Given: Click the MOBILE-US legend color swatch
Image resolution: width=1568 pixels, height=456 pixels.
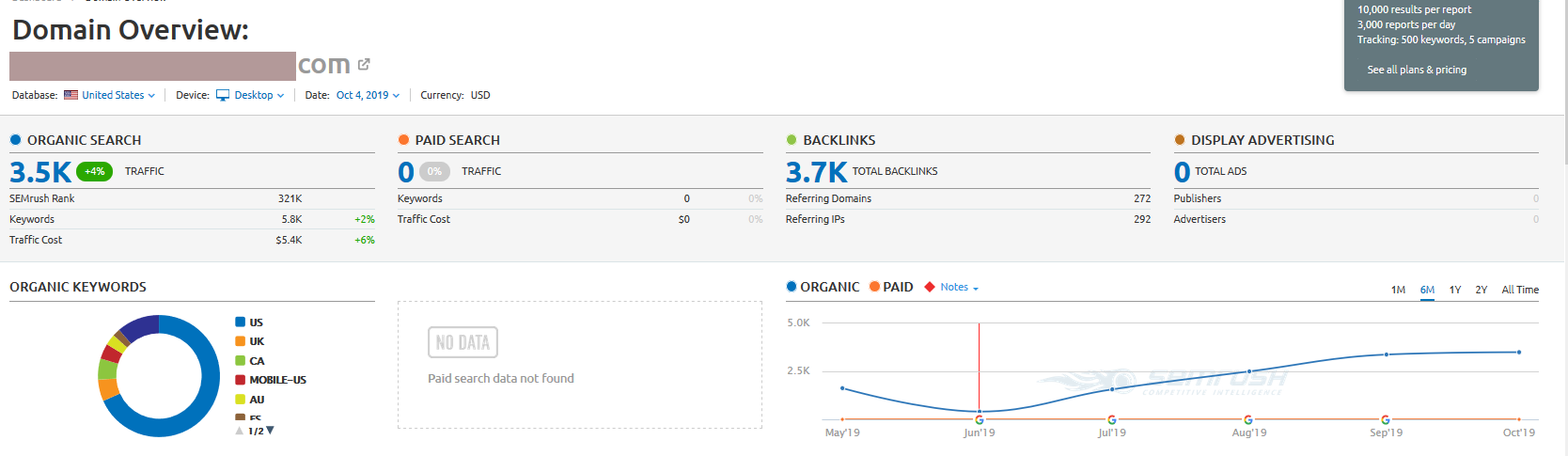Looking at the screenshot, I should coord(241,380).
